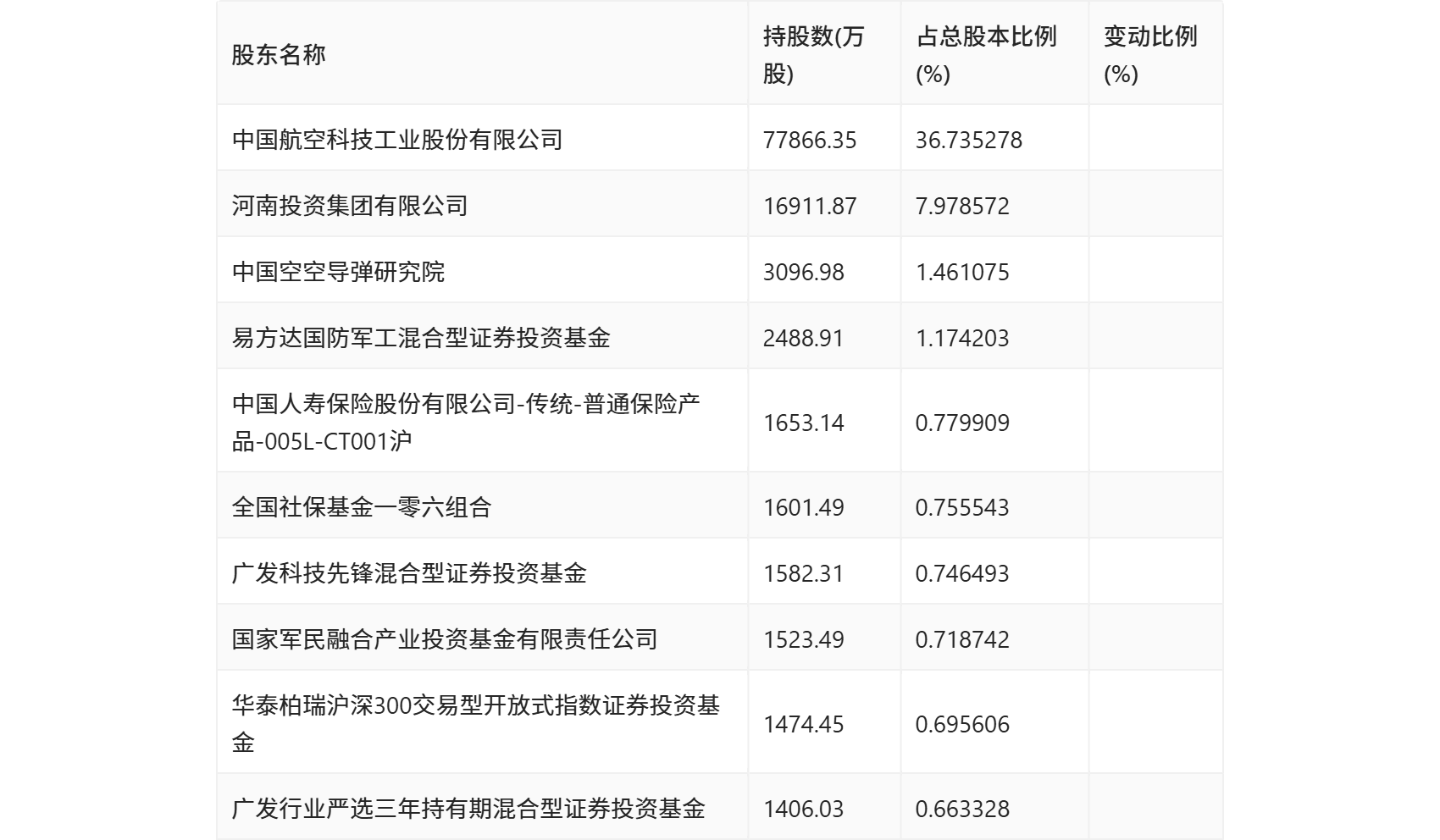Select the percentage 36.735278
The width and height of the screenshot is (1440, 840).
pyautogui.click(x=969, y=140)
